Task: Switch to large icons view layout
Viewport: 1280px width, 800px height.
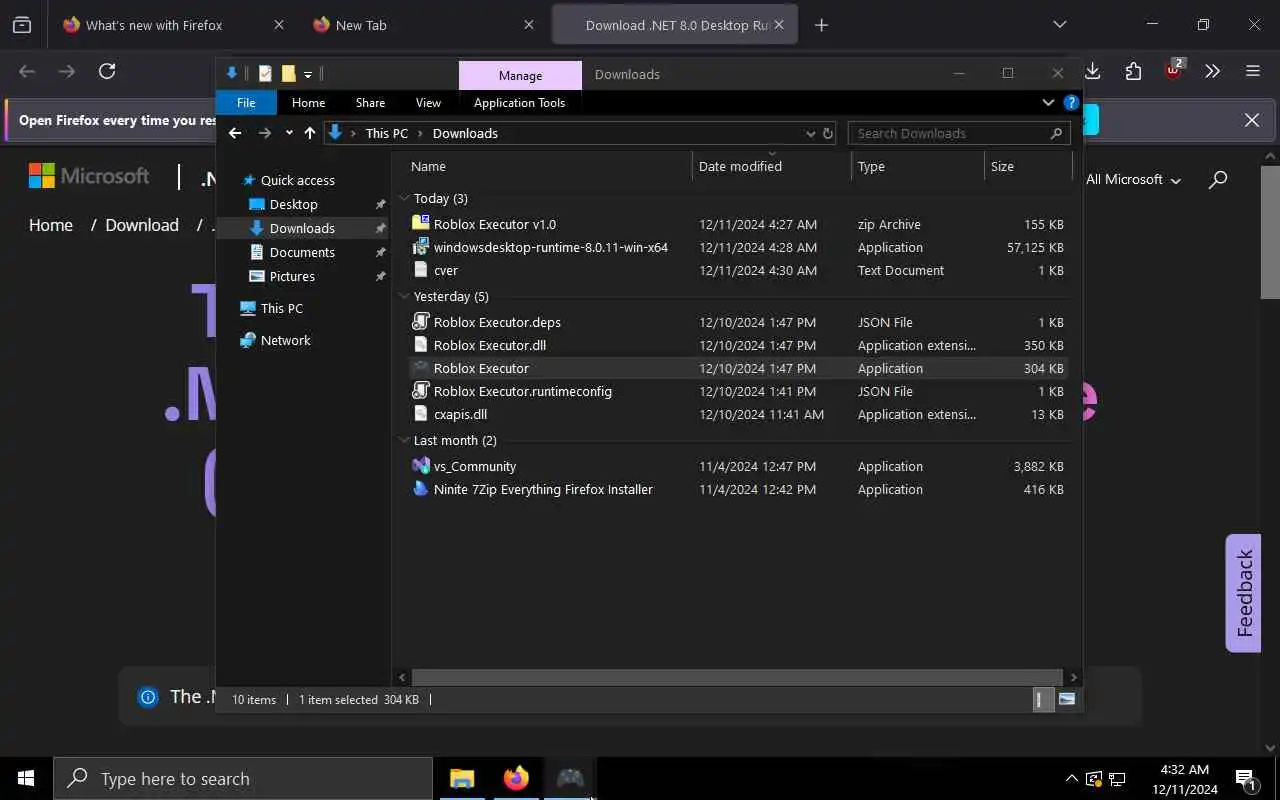Action: pyautogui.click(x=1066, y=700)
